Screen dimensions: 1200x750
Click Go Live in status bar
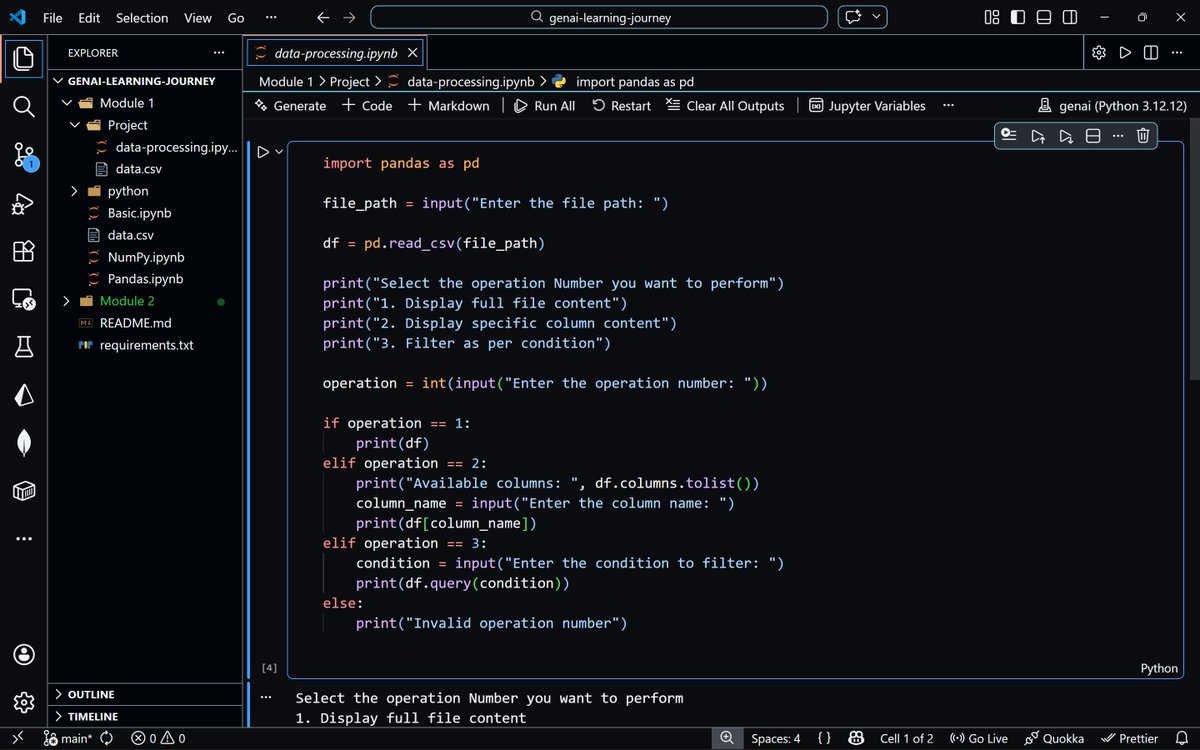pyautogui.click(x=978, y=738)
